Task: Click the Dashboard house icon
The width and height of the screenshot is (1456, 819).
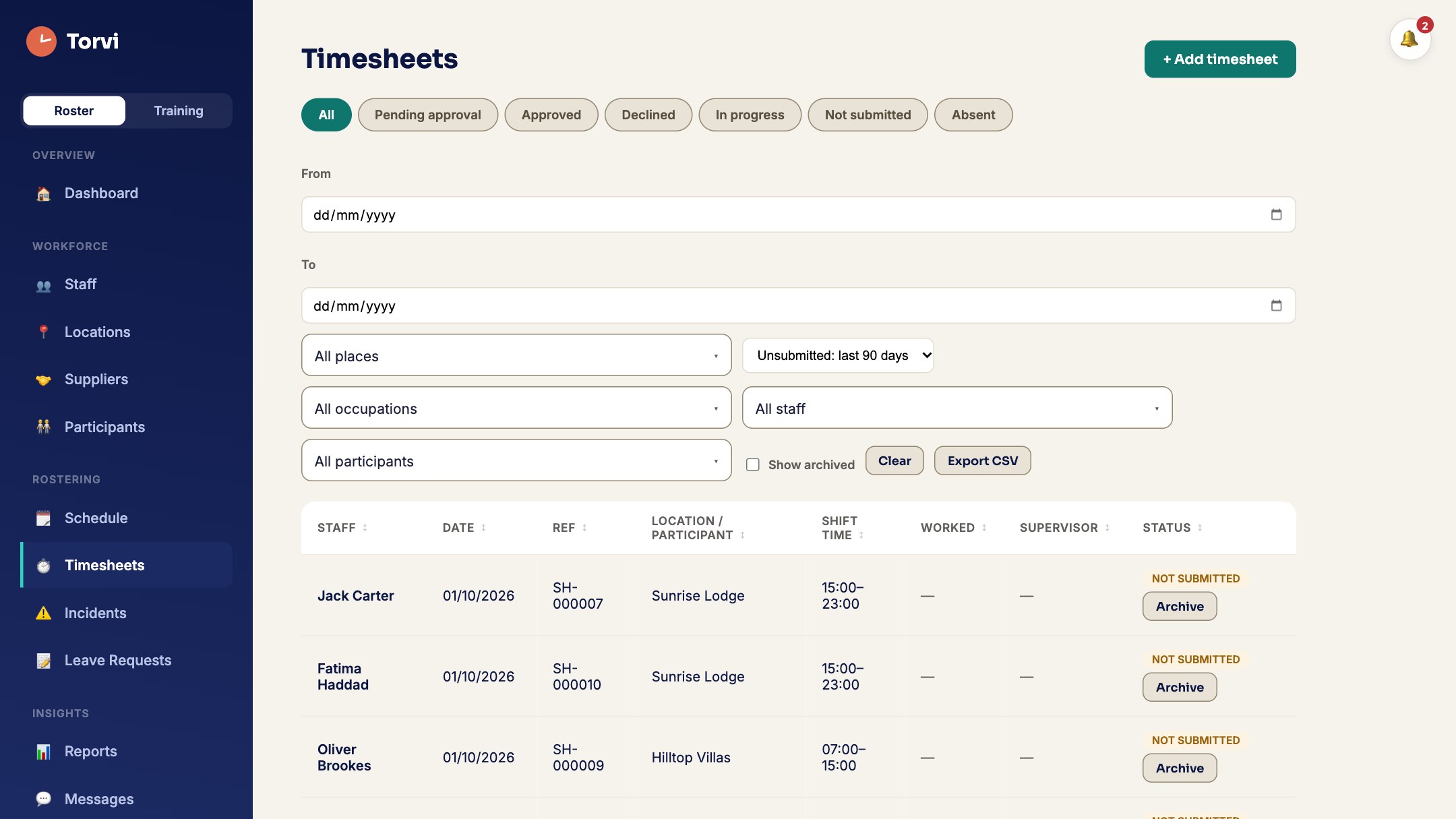Action: [x=43, y=194]
